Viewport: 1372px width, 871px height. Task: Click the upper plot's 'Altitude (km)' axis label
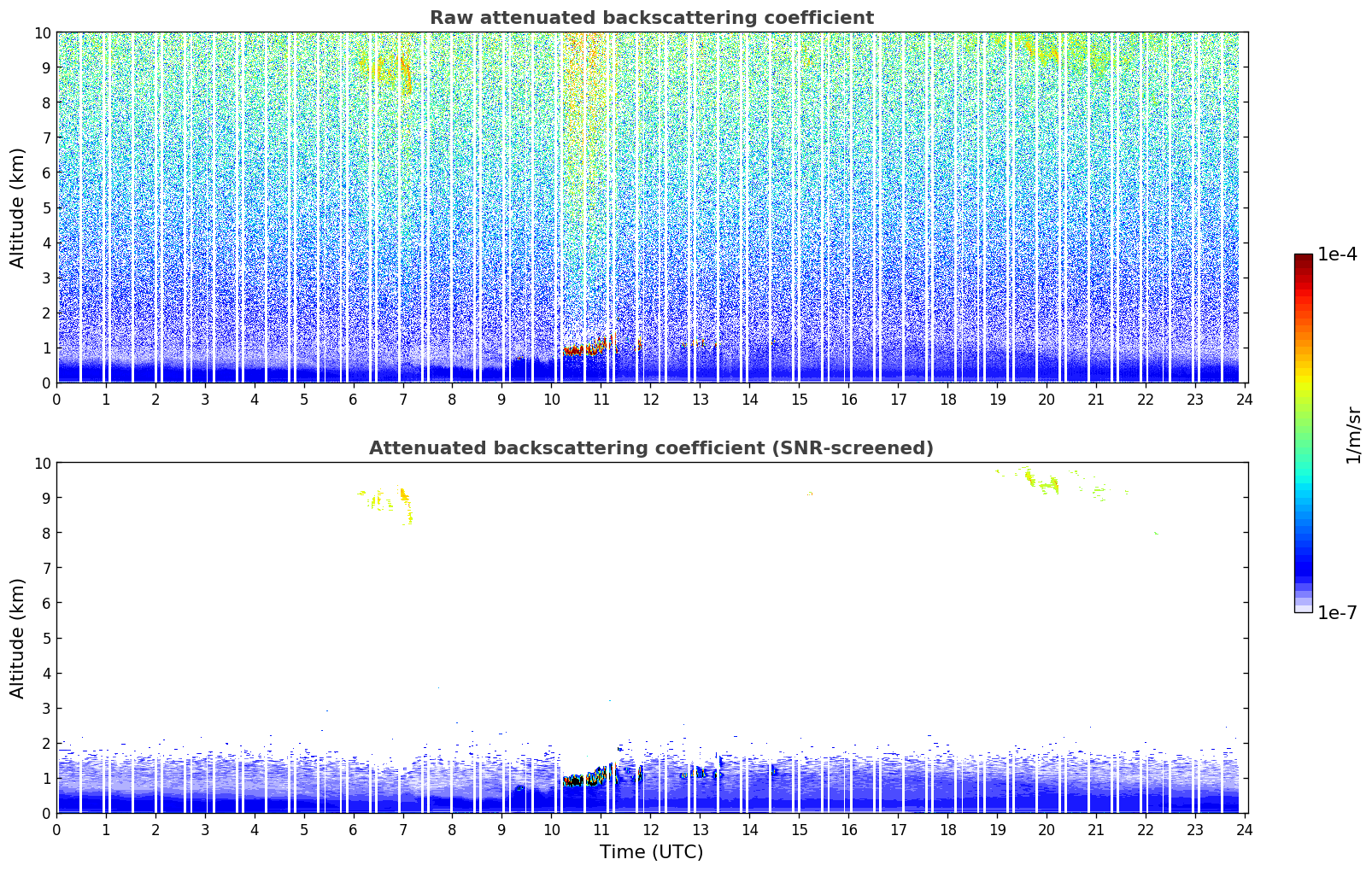18,208
